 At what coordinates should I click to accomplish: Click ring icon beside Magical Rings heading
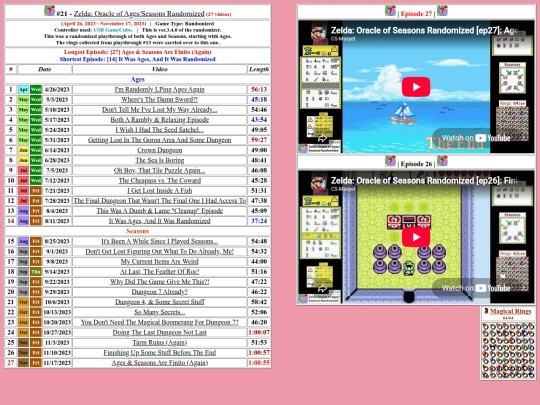(486, 311)
